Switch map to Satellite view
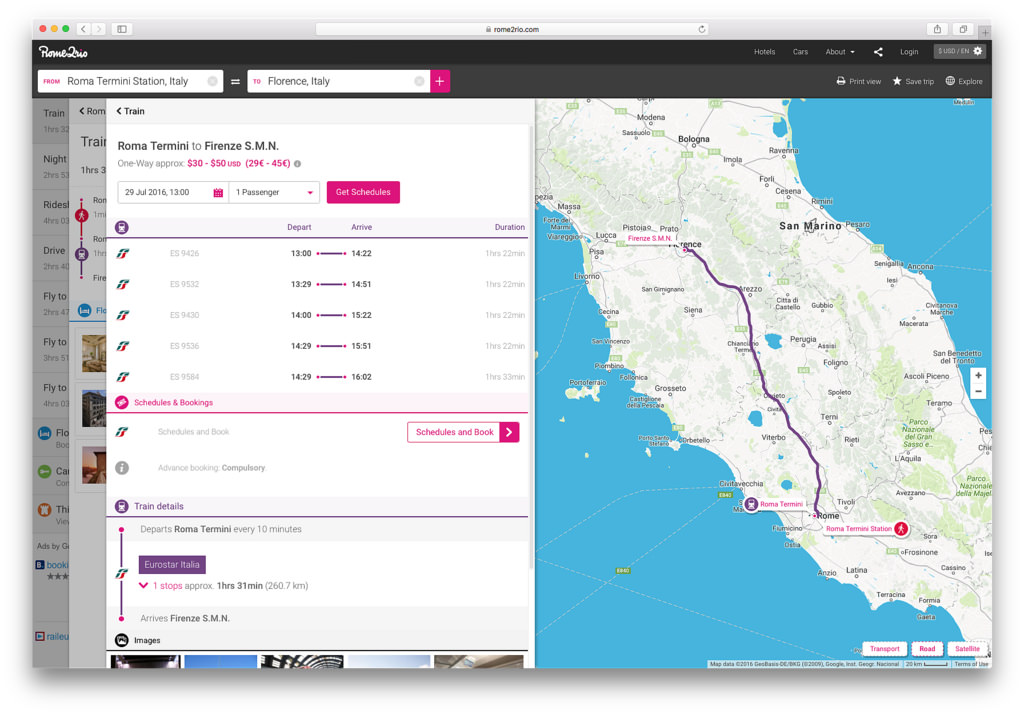 point(967,649)
